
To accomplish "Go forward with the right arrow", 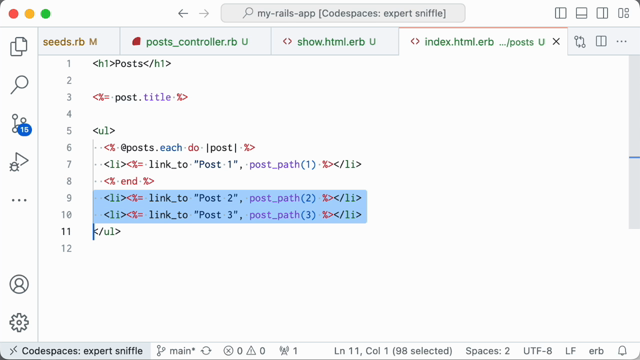I will tap(204, 13).
